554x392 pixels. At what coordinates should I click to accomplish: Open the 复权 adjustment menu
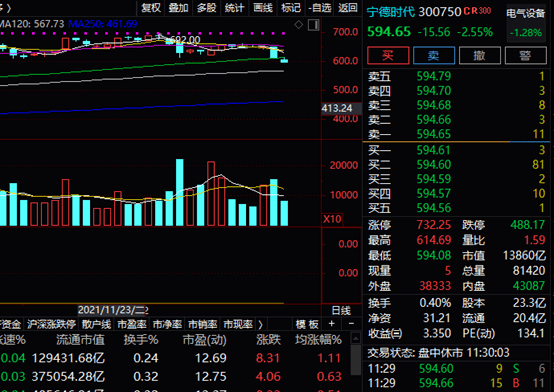point(151,8)
